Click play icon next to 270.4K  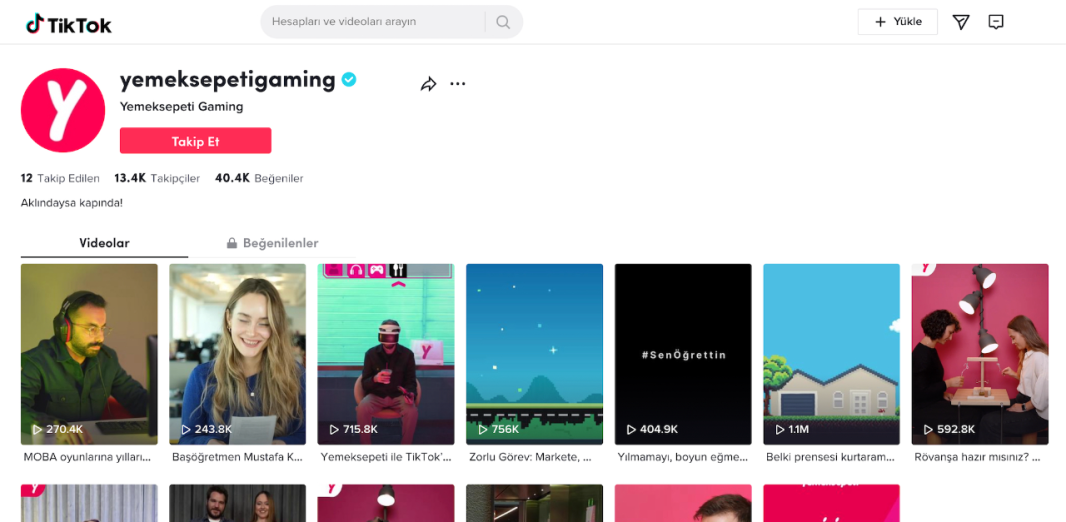tap(37, 430)
